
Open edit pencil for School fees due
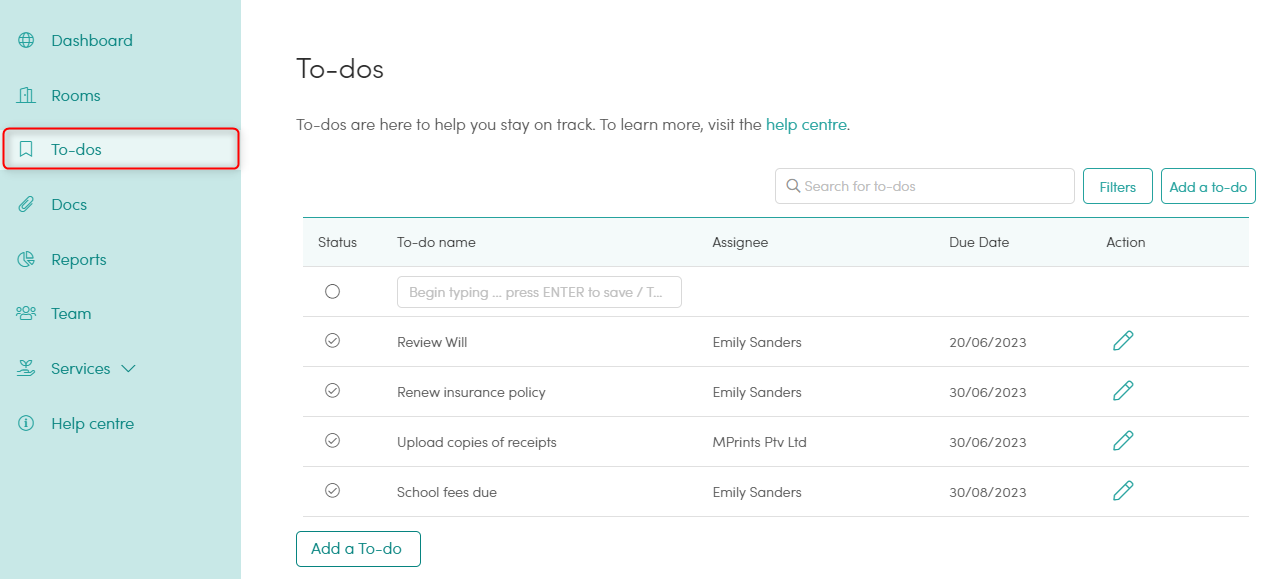[x=1123, y=491]
